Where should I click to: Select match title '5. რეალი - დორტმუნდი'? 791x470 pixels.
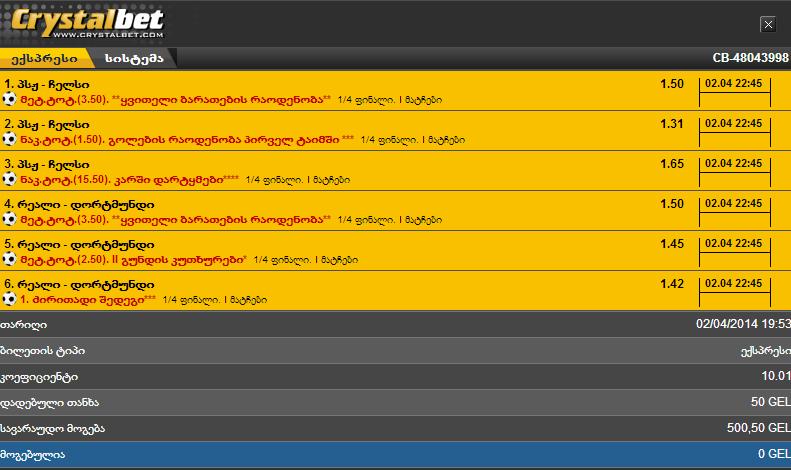(79, 244)
